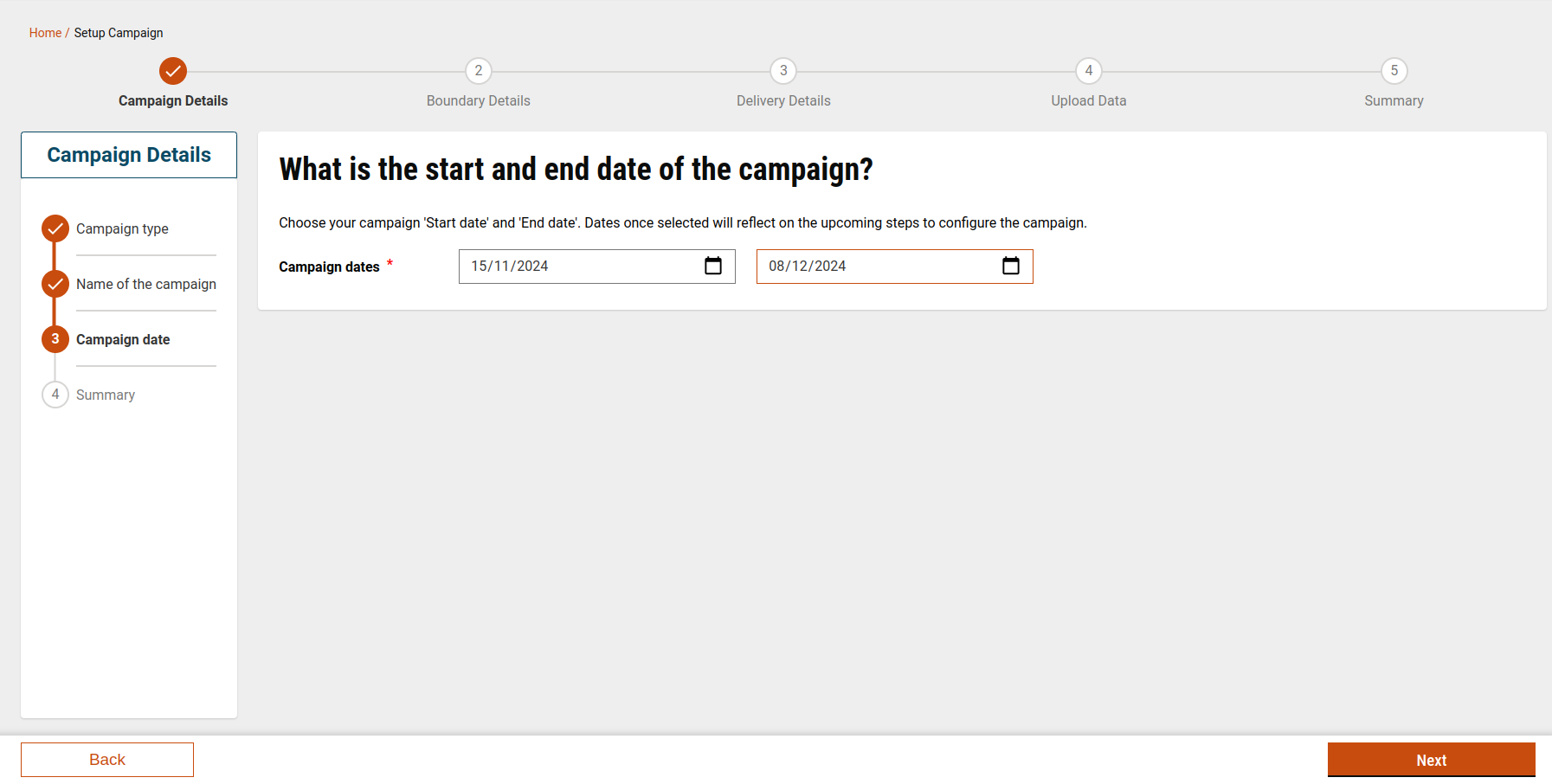Go to the Upload Data step label

click(x=1089, y=100)
